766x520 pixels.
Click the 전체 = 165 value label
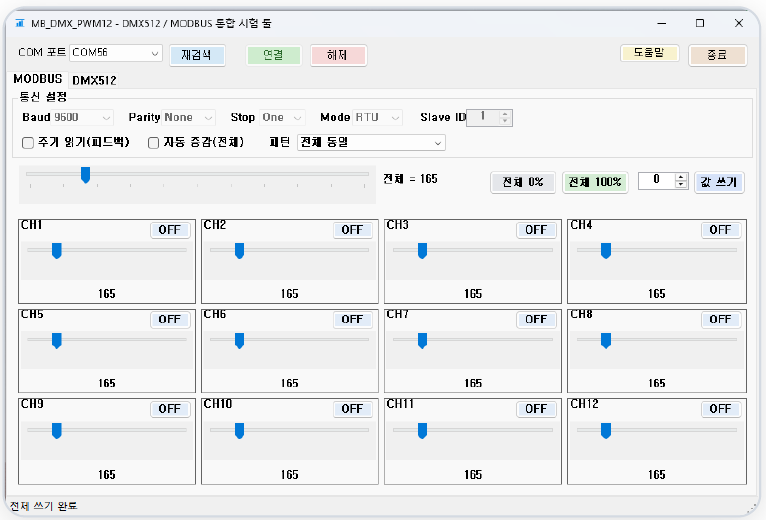[x=410, y=179]
